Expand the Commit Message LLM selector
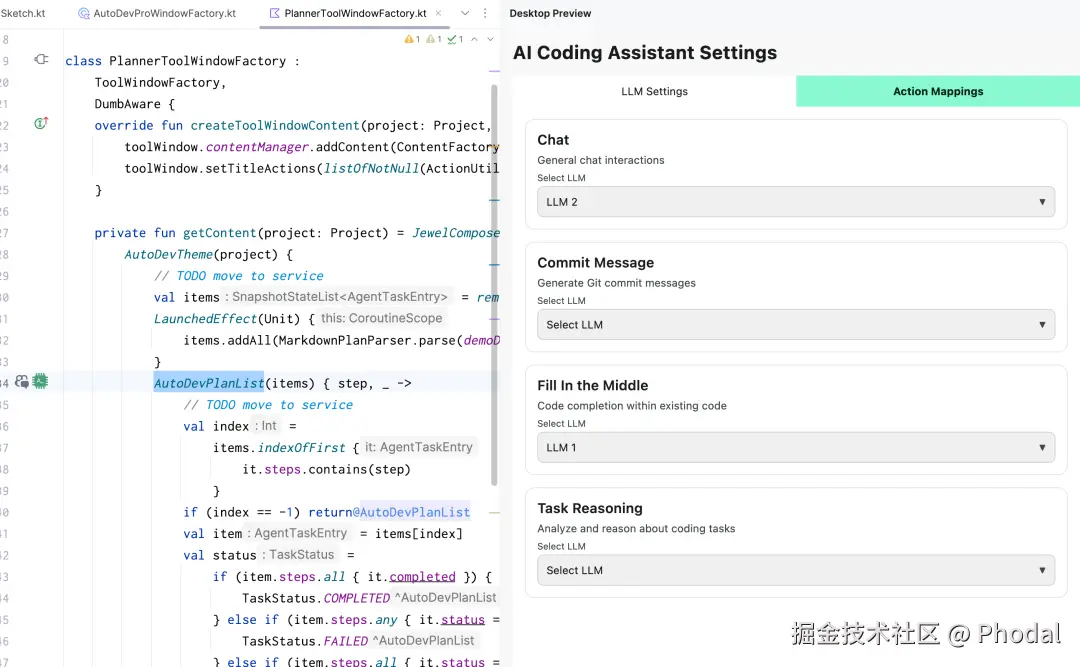The image size is (1080, 667). (x=795, y=325)
